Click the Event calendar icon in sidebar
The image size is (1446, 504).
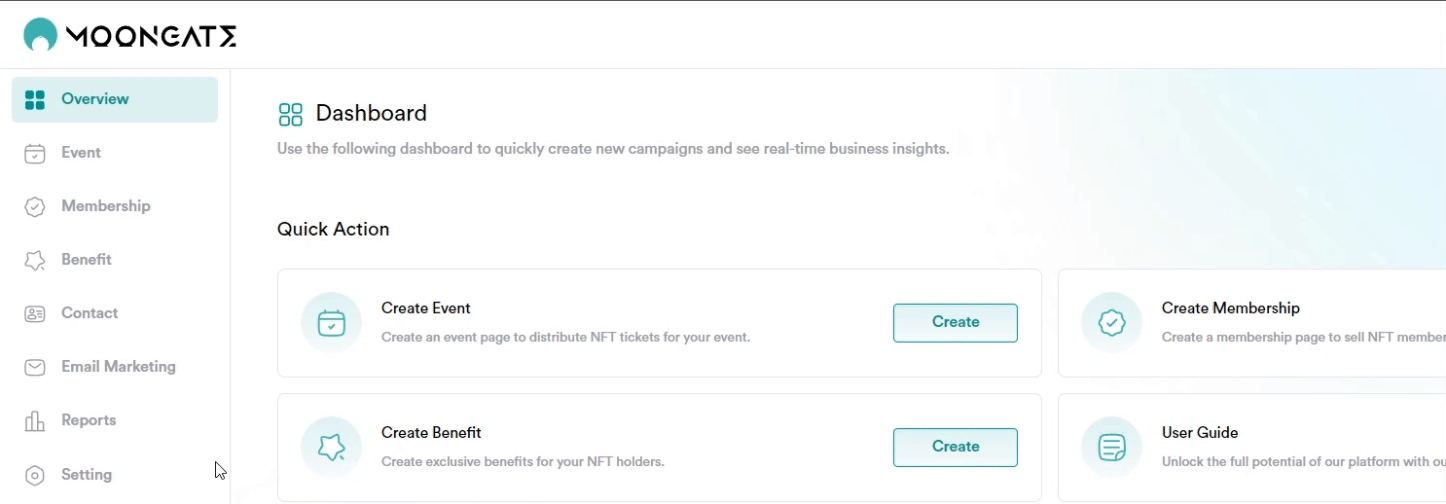[x=35, y=153]
